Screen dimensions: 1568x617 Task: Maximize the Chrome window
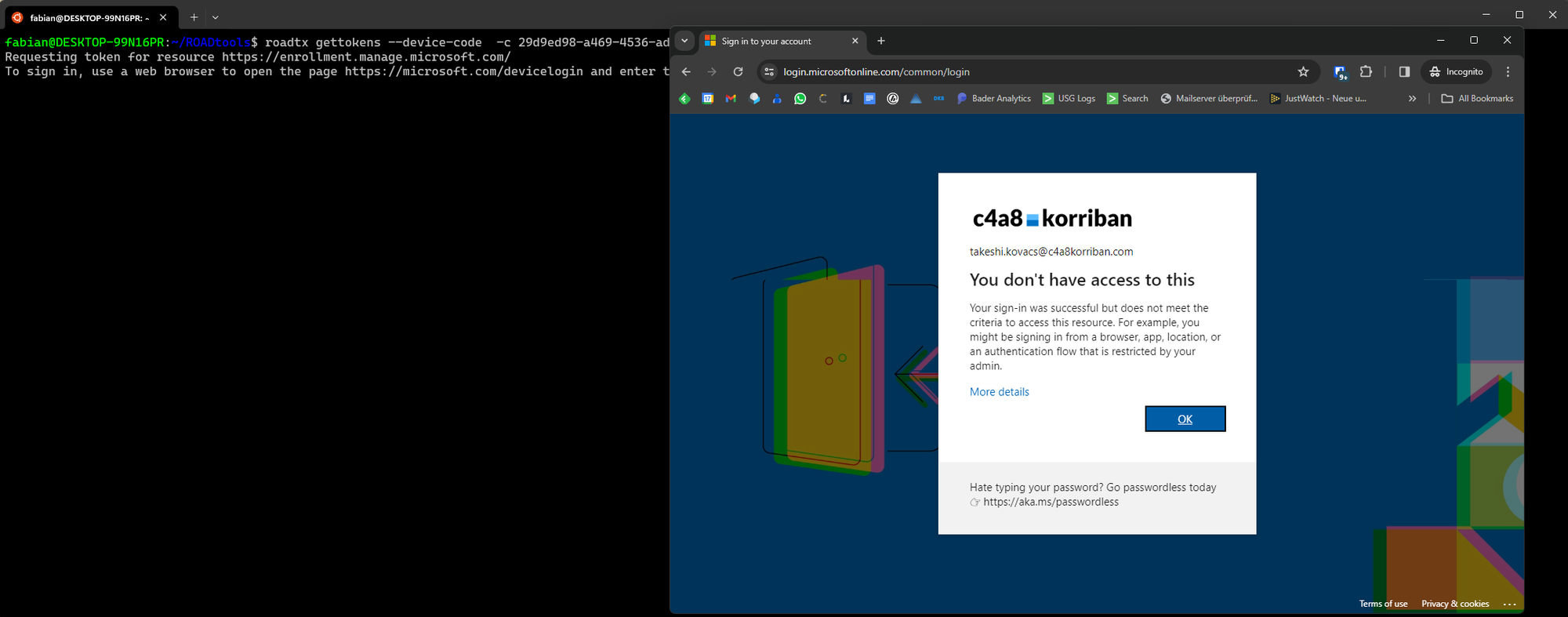point(1474,40)
